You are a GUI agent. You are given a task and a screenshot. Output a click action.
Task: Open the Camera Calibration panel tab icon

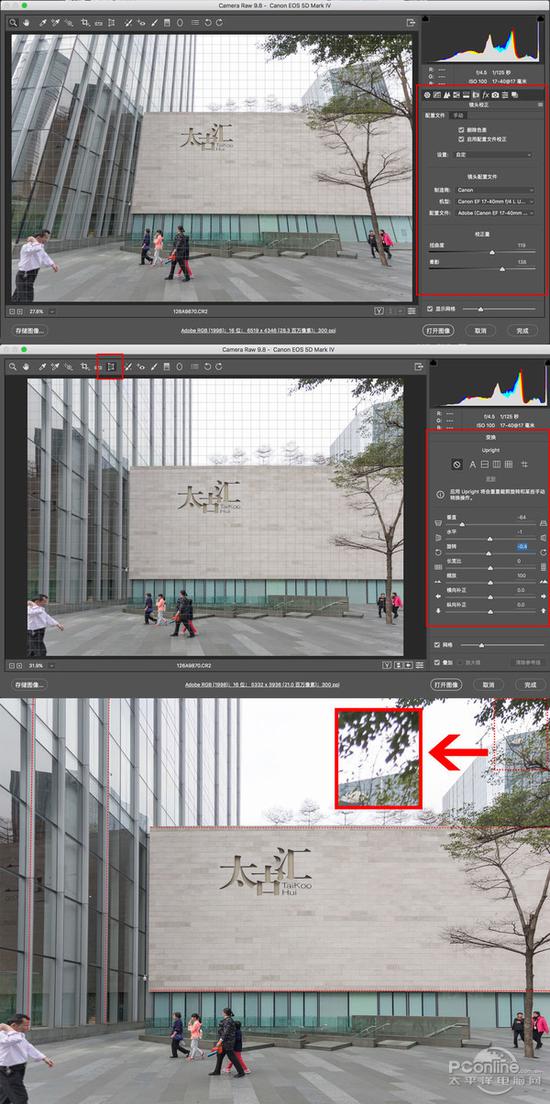click(495, 95)
